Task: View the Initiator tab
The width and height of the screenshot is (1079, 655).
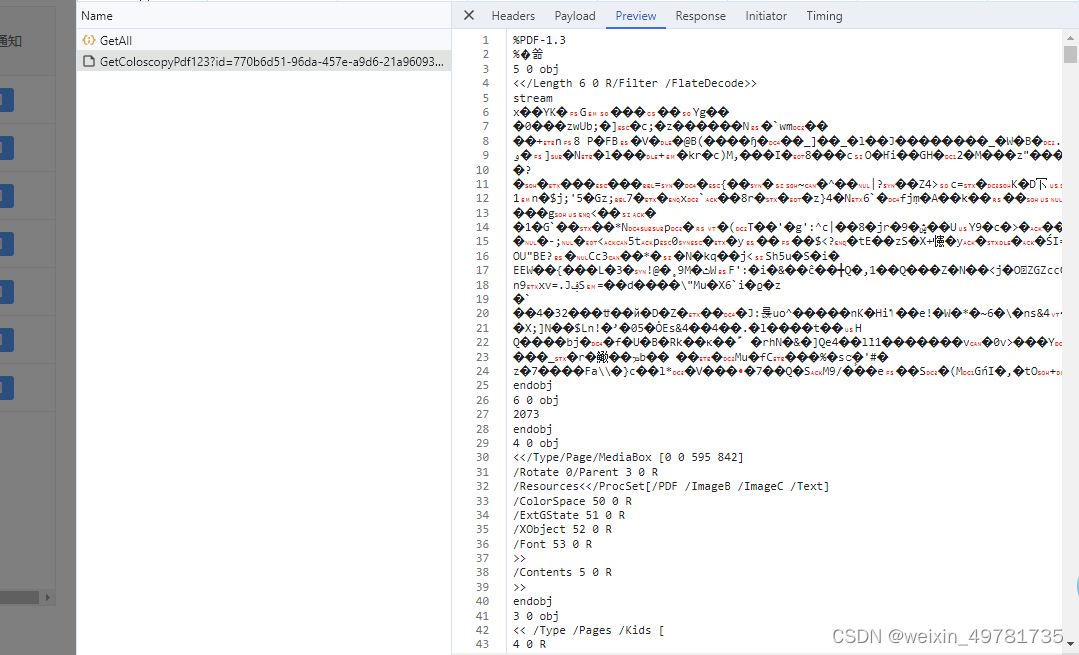Action: (x=766, y=16)
